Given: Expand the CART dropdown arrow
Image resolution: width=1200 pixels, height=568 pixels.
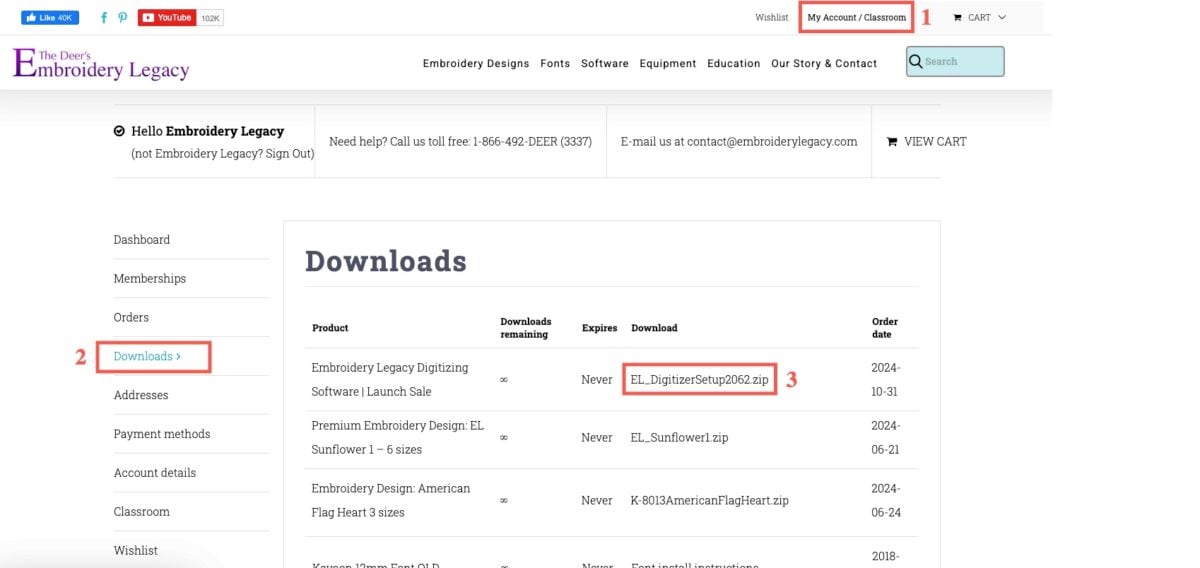Looking at the screenshot, I should [1002, 18].
